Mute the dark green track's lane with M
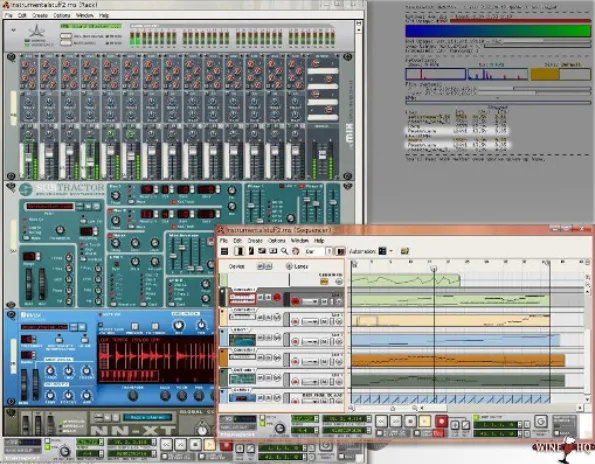This screenshot has height=464, width=595. (x=324, y=381)
